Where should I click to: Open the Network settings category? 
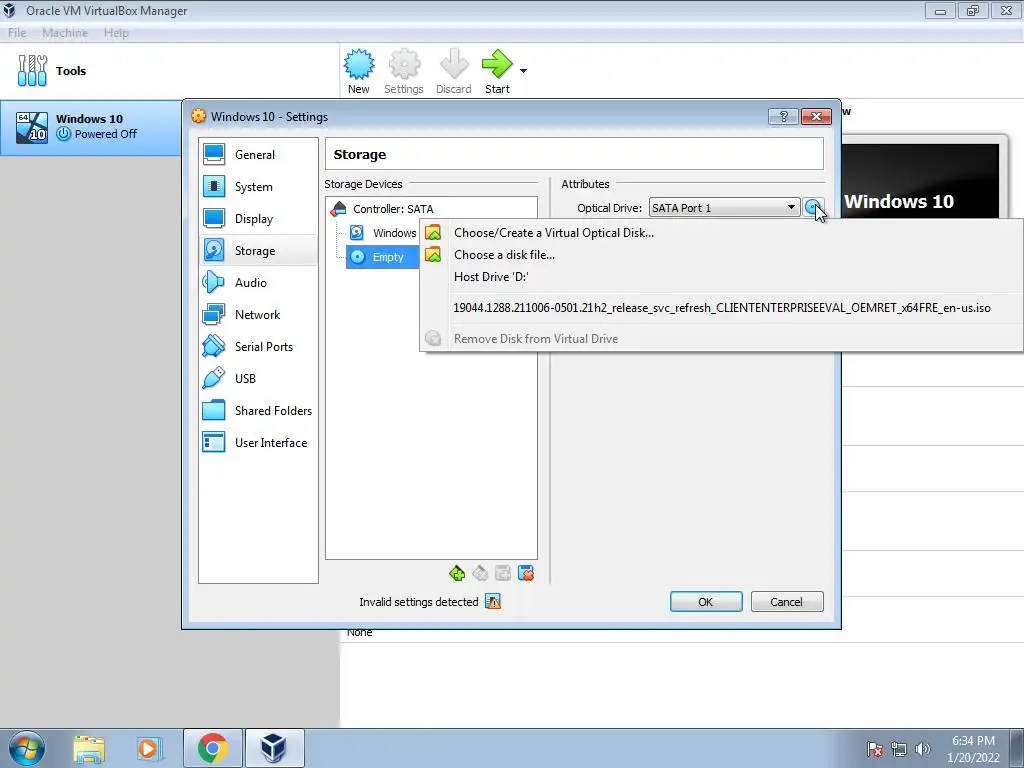(x=258, y=315)
